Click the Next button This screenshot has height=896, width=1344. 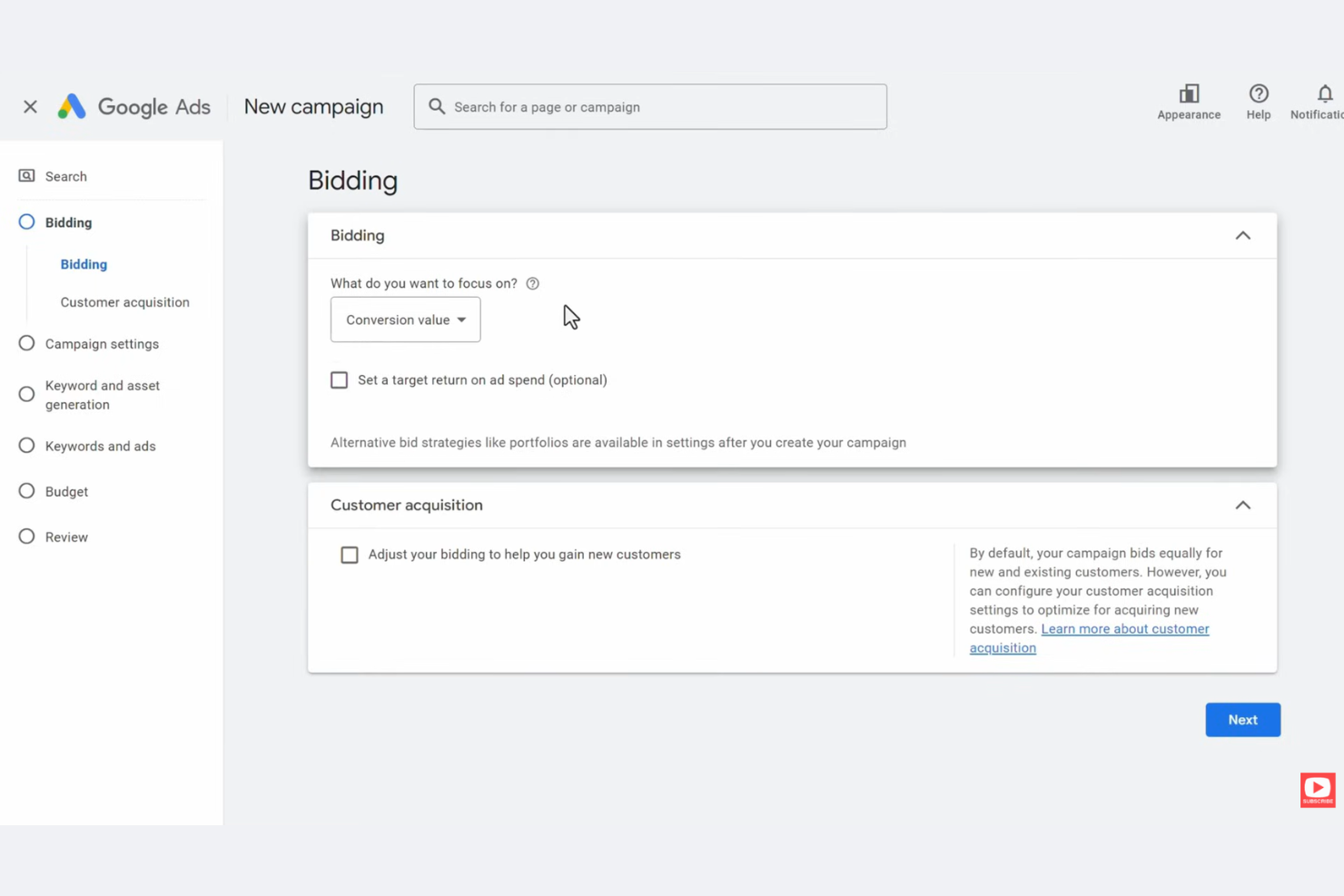coord(1242,719)
